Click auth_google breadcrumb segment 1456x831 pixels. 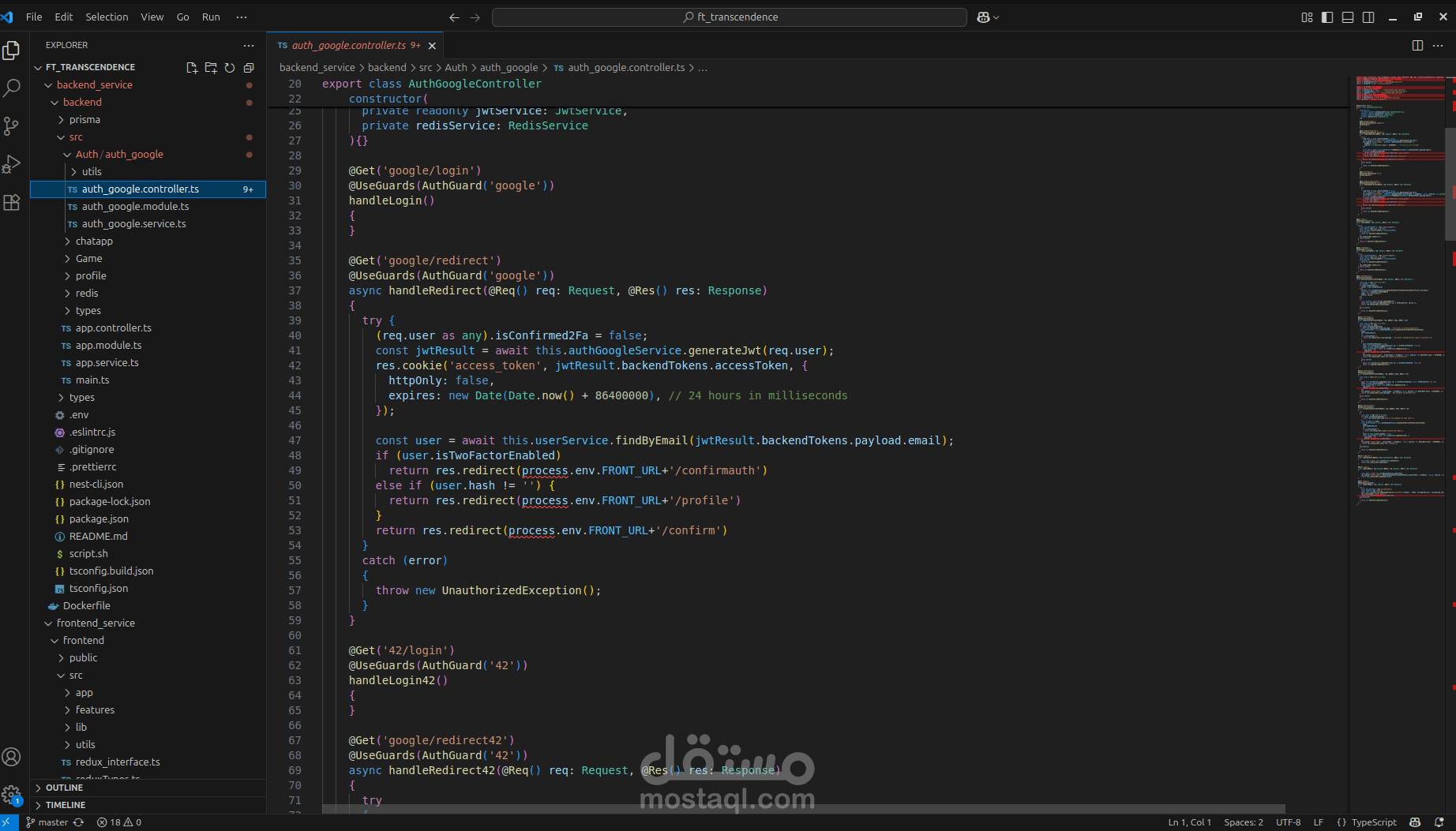coord(508,68)
